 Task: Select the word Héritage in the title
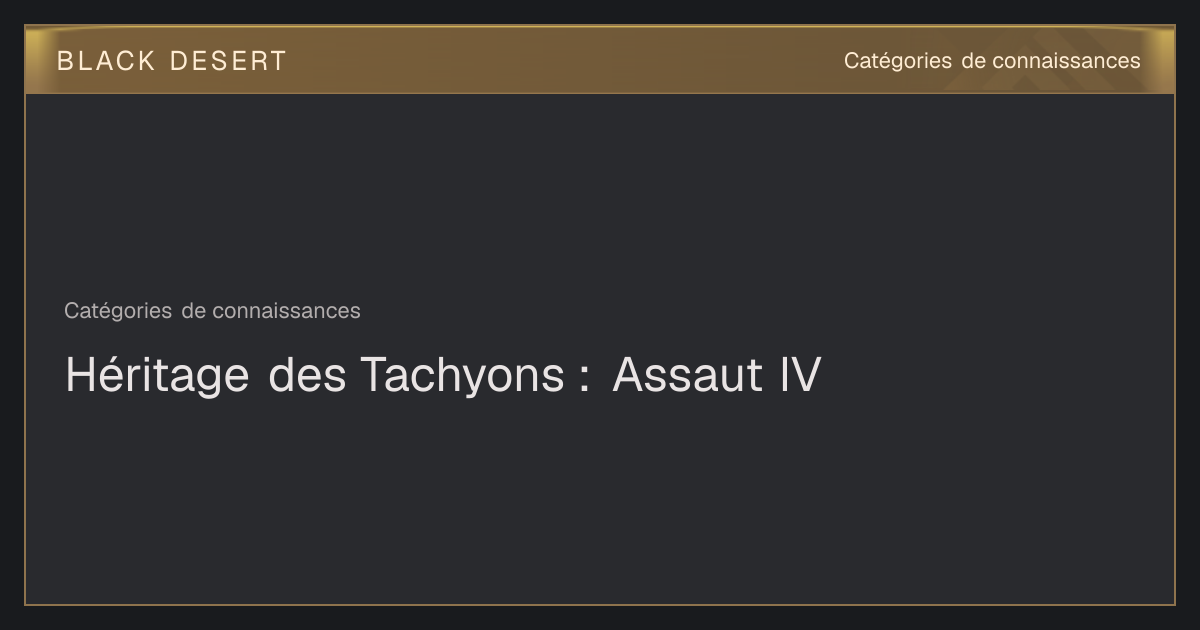(157, 376)
